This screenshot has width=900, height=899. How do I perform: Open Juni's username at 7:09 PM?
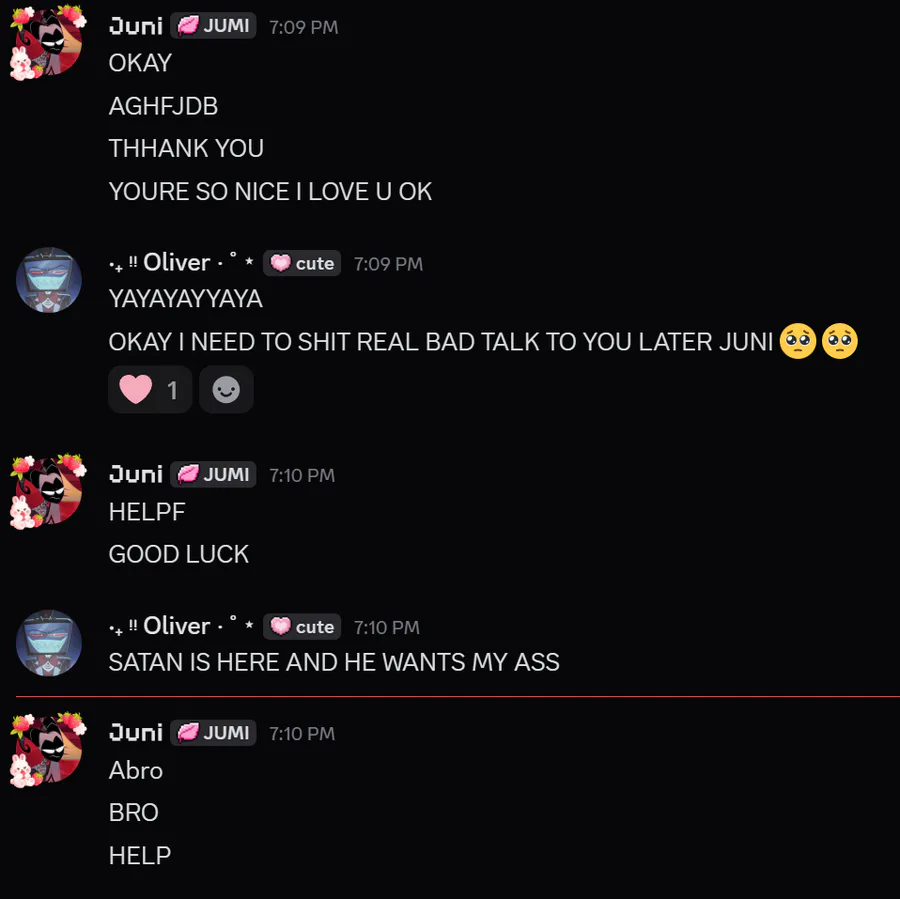point(136,26)
